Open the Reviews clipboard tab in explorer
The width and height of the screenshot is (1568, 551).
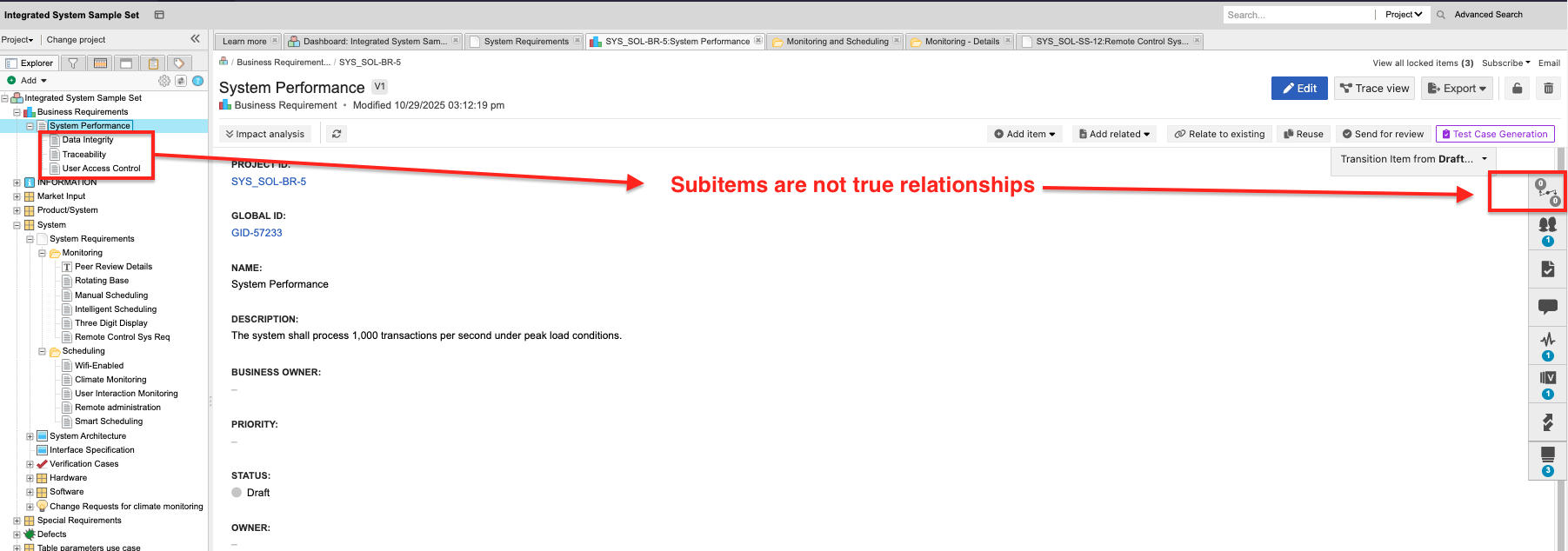click(154, 63)
